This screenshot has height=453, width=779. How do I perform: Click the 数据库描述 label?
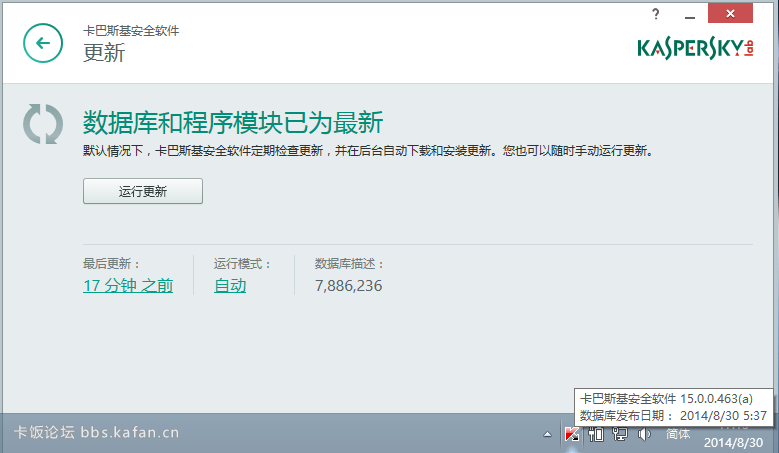tap(349, 264)
